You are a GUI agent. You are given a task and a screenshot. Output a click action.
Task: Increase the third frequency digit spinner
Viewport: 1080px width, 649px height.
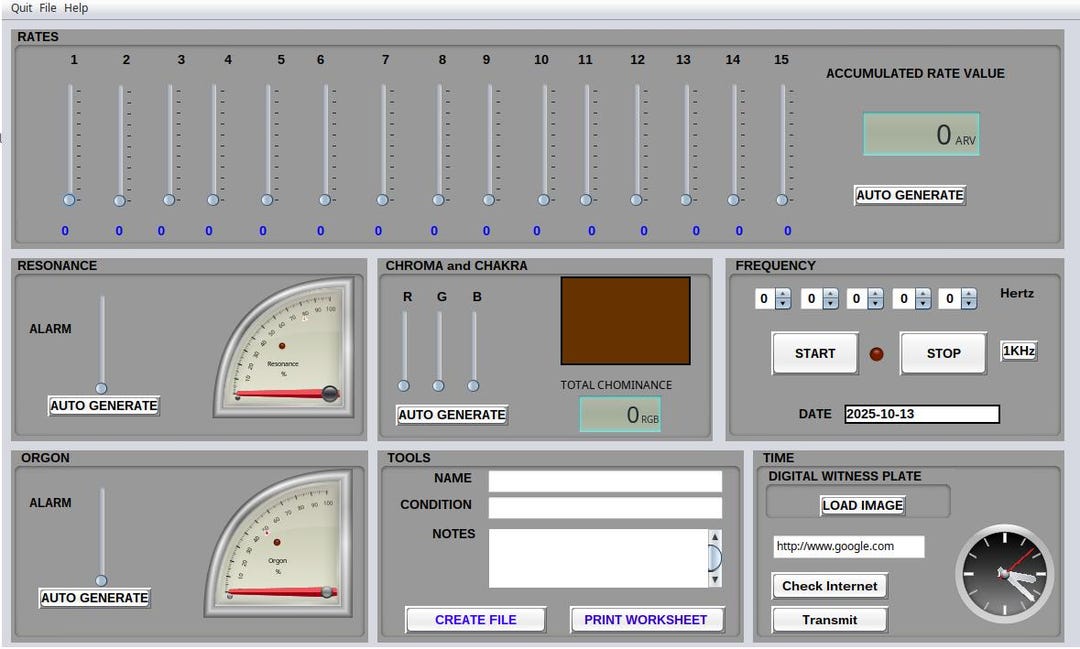click(x=875, y=293)
